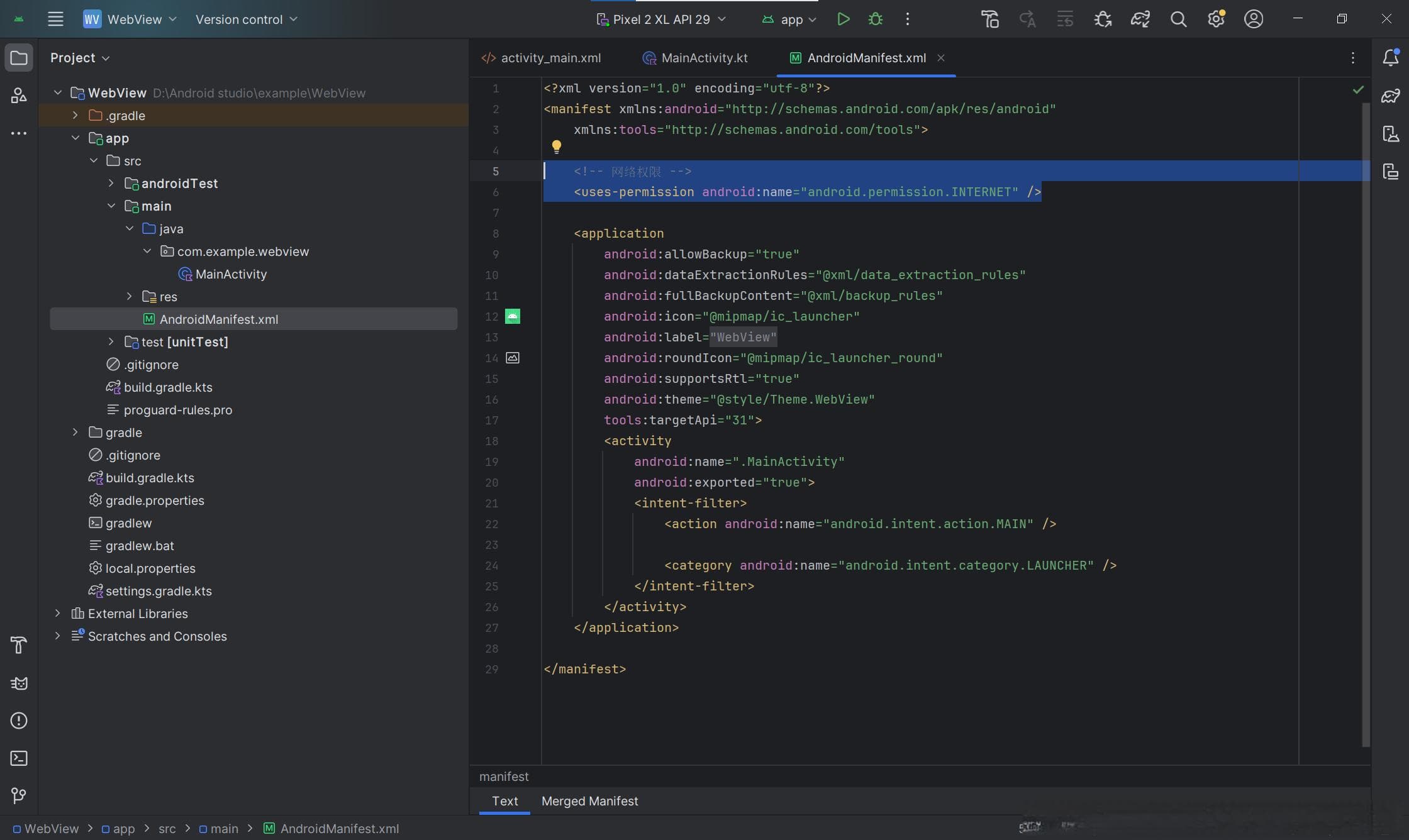Image resolution: width=1409 pixels, height=840 pixels.
Task: Collapse the com.example.webview package
Action: [x=147, y=251]
